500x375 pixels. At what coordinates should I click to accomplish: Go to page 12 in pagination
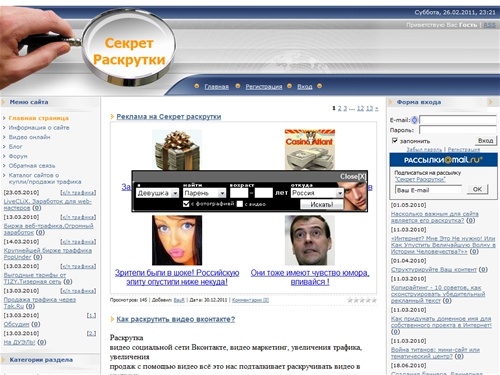pos(360,108)
